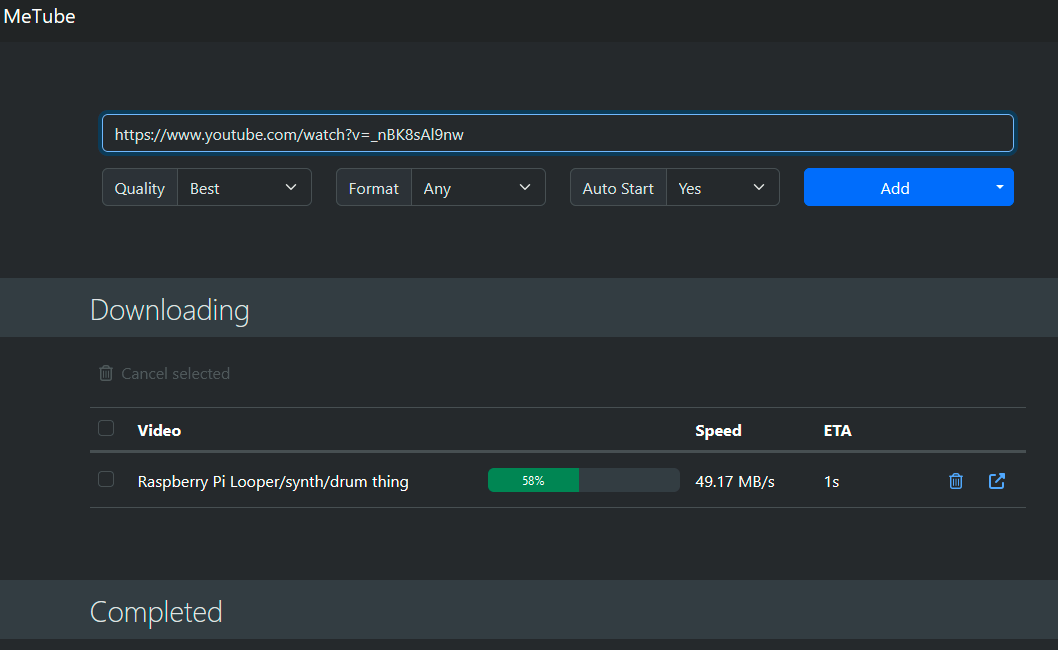Click the Video column header

tap(159, 431)
